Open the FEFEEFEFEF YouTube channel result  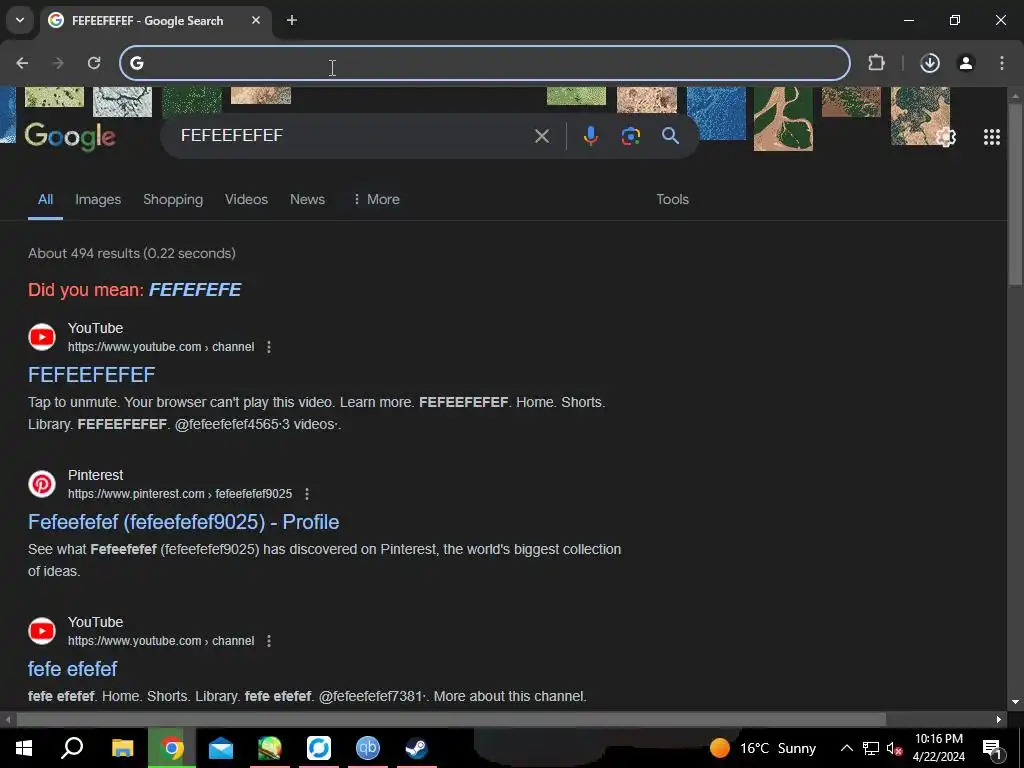[x=91, y=374]
